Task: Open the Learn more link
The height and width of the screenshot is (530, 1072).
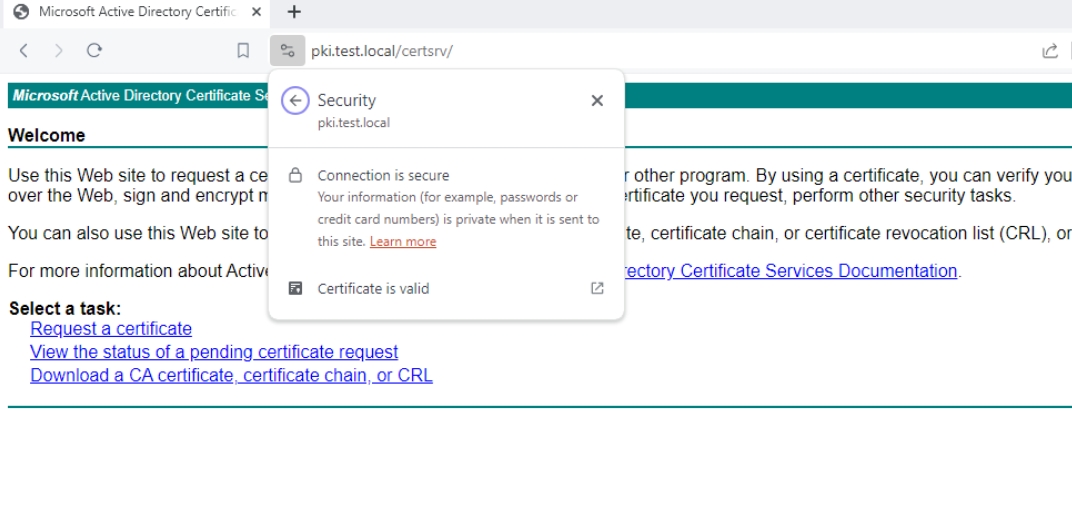Action: tap(403, 241)
